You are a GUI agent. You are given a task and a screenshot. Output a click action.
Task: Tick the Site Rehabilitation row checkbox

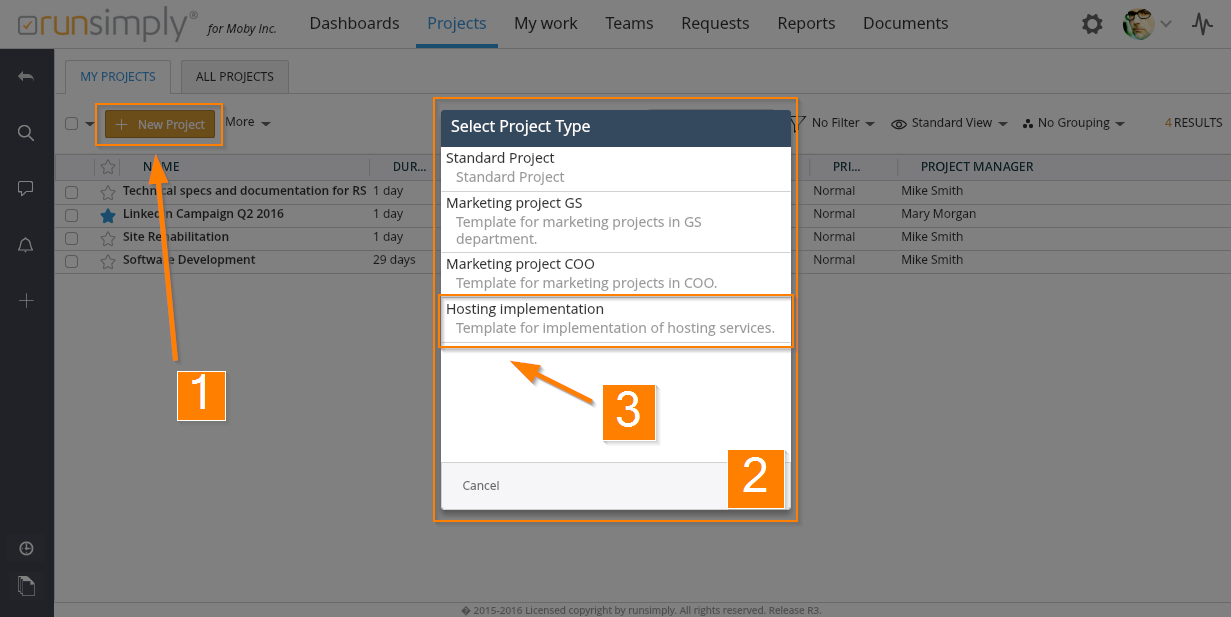pyautogui.click(x=72, y=238)
